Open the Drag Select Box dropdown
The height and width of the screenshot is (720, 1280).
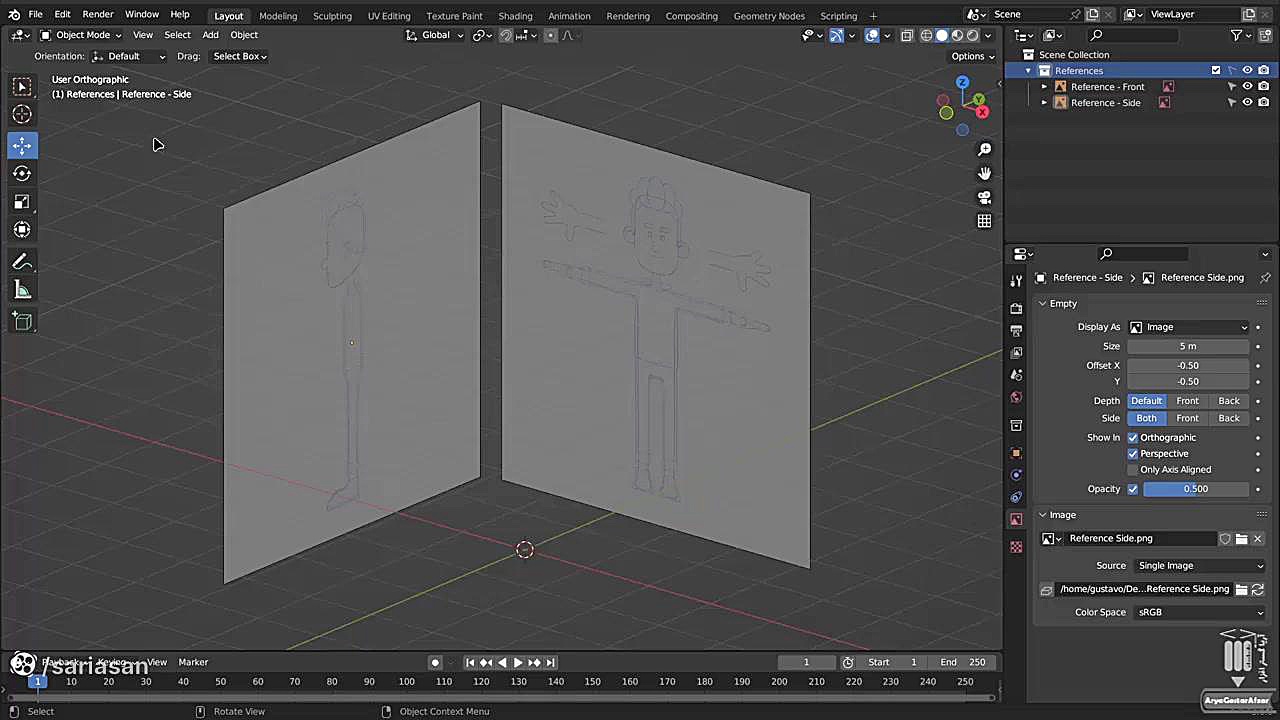pos(239,56)
